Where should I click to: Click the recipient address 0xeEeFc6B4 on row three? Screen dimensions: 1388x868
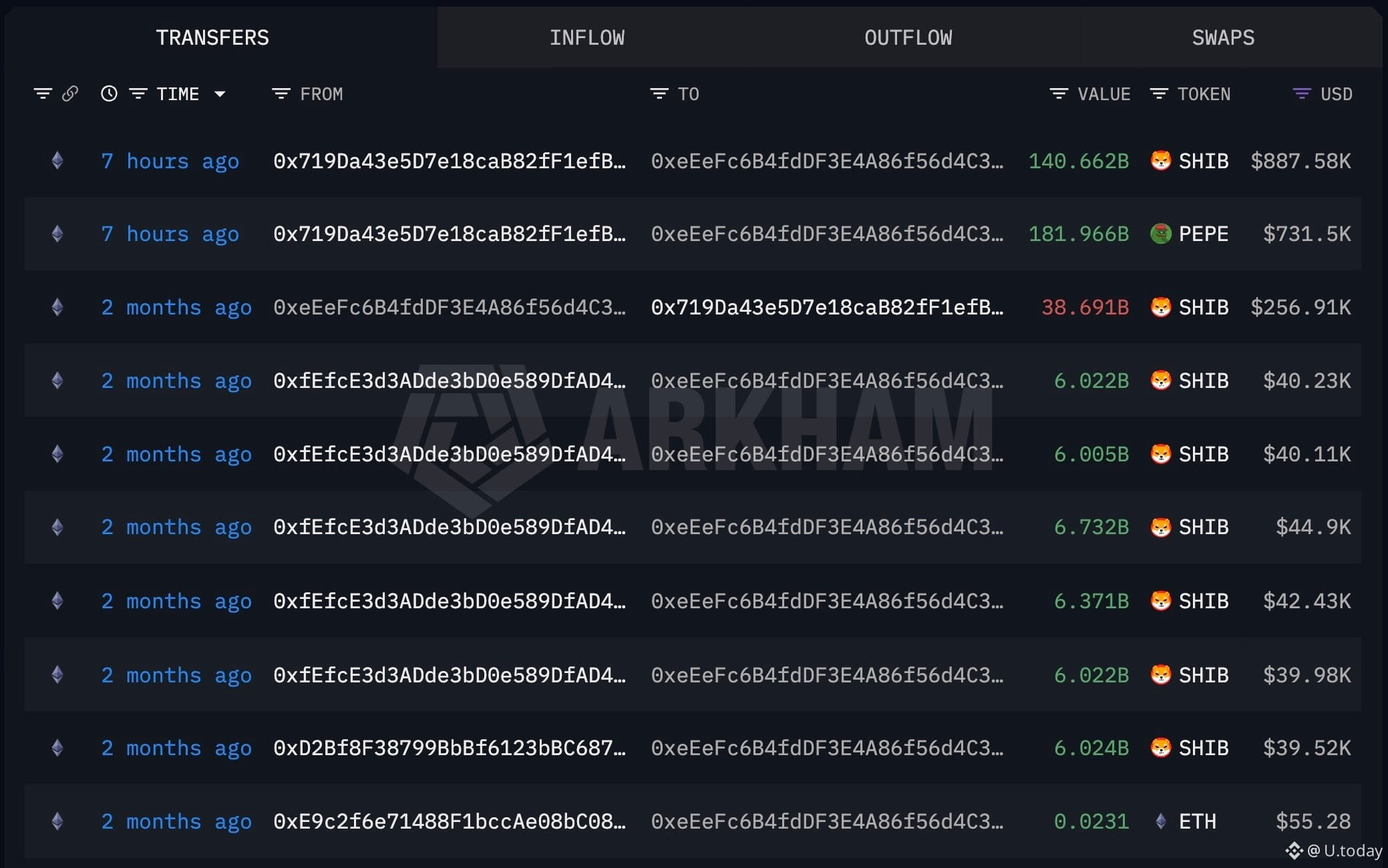[828, 381]
